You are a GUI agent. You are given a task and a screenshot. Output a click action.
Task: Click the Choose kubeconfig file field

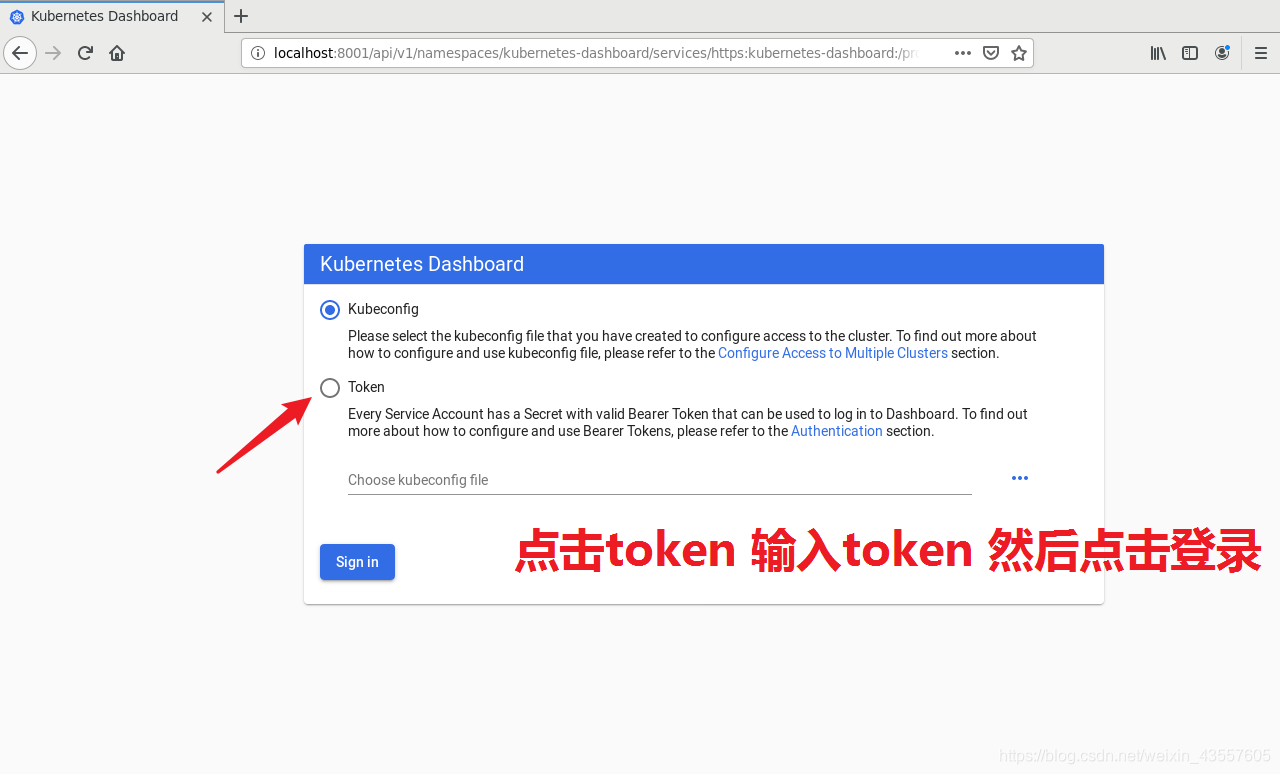click(x=660, y=480)
